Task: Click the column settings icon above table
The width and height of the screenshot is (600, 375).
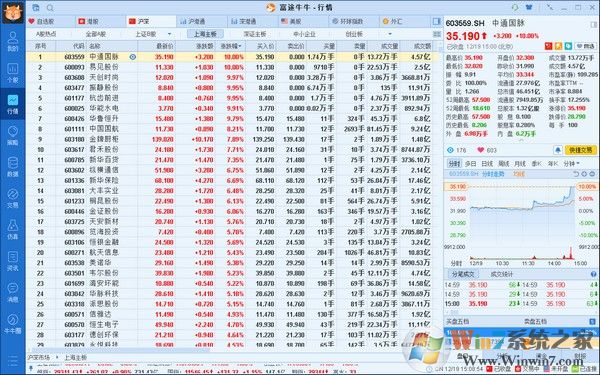Action: [x=437, y=34]
